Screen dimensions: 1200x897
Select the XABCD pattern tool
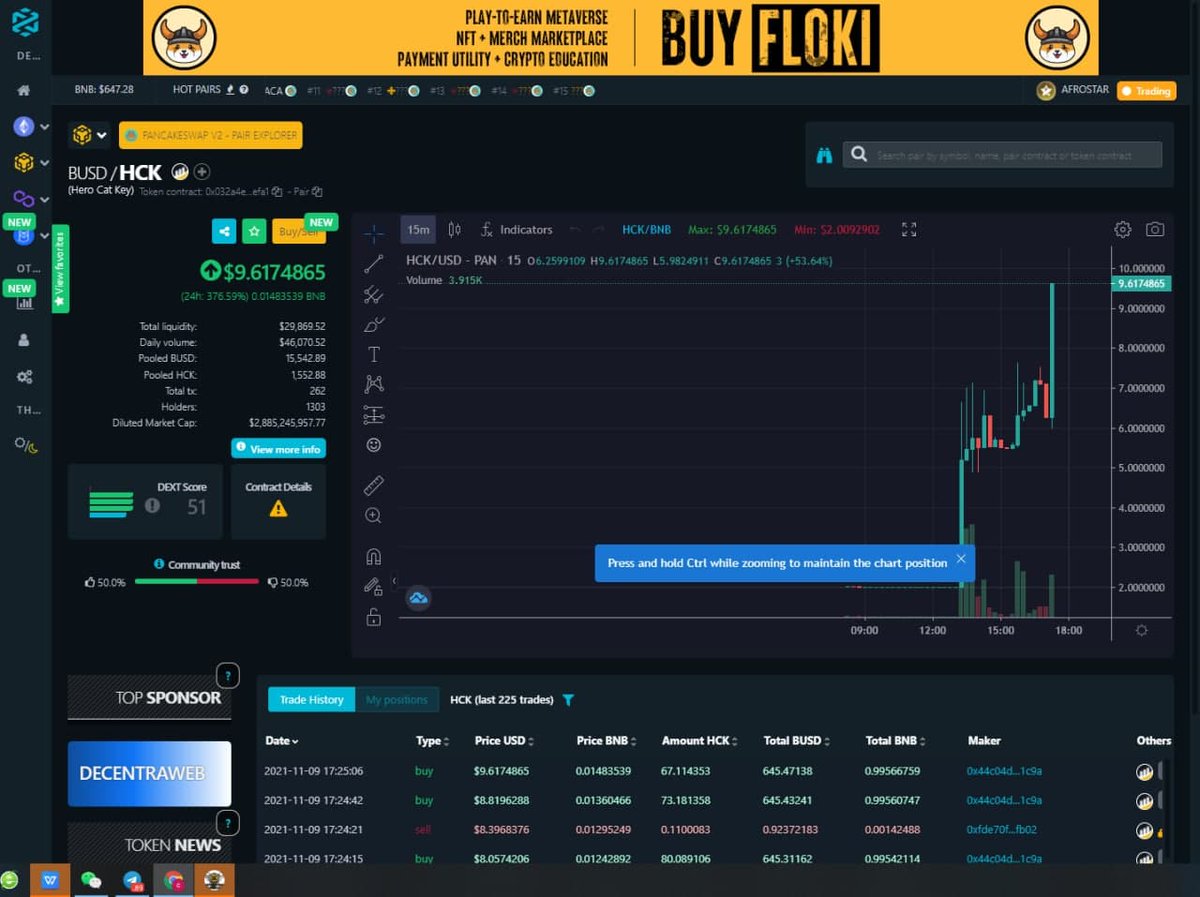pyautogui.click(x=373, y=384)
